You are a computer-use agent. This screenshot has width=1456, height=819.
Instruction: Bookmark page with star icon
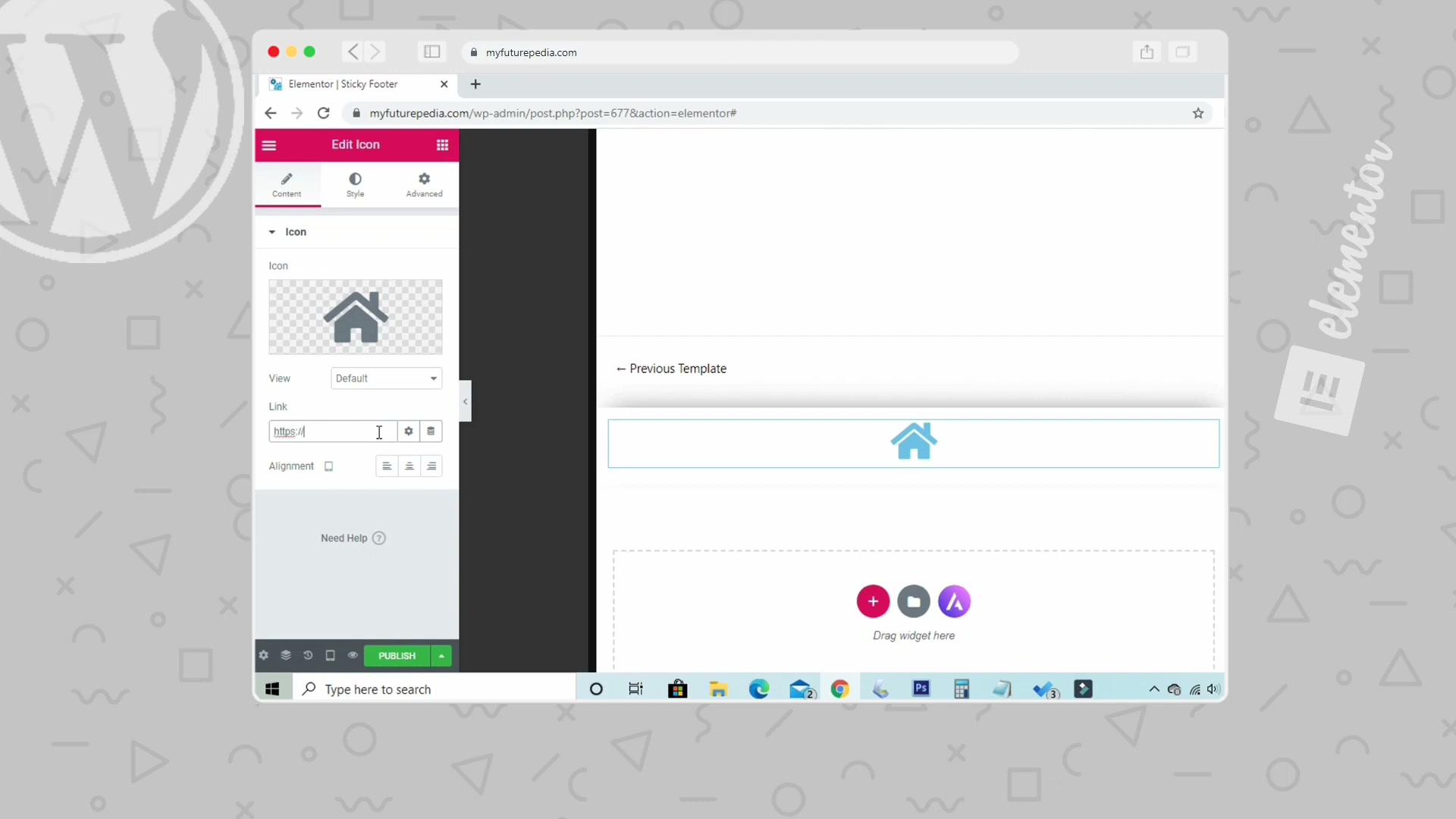pos(1198,113)
